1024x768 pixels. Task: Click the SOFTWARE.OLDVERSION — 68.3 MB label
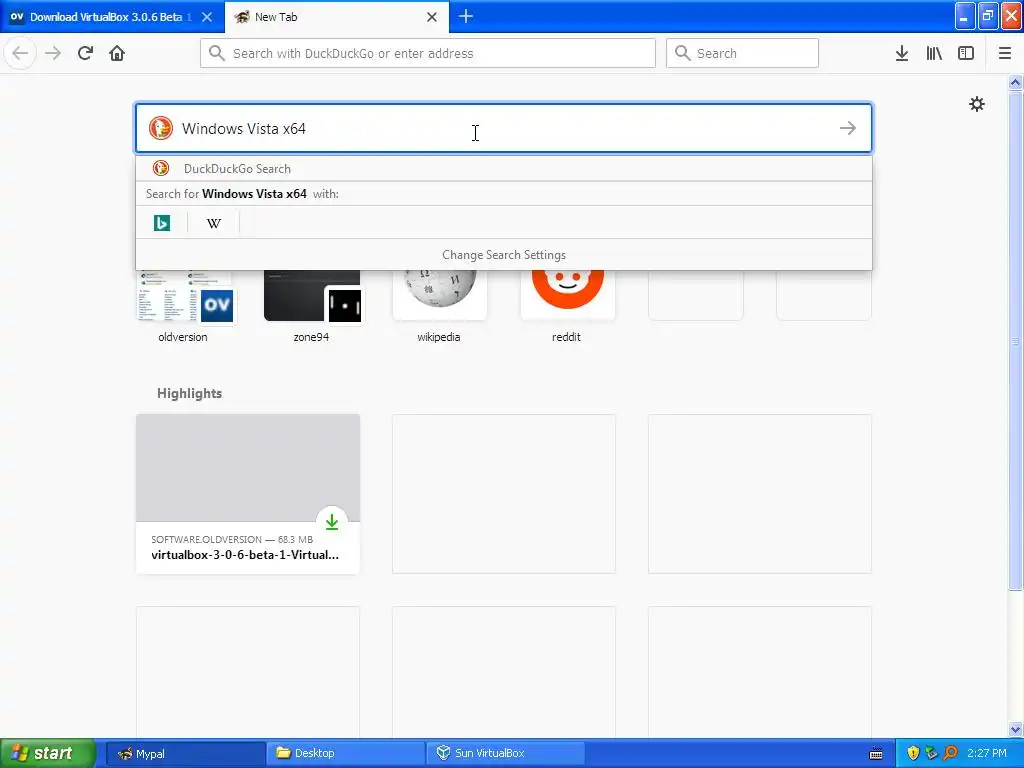[x=232, y=539]
